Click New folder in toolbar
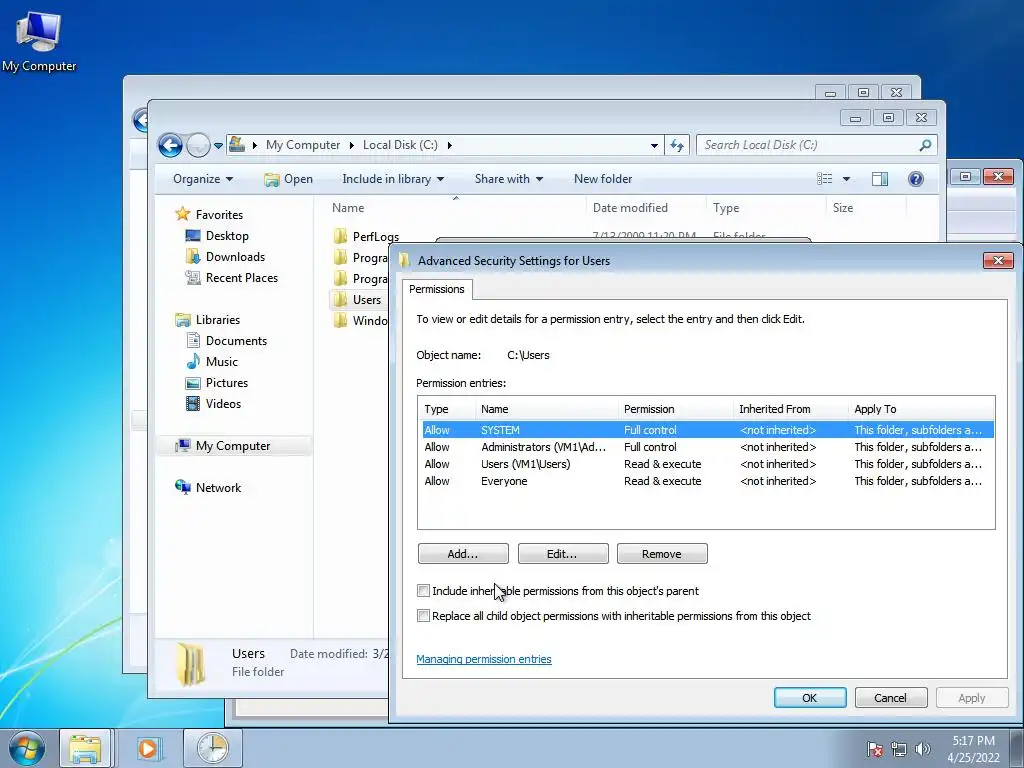 (603, 179)
